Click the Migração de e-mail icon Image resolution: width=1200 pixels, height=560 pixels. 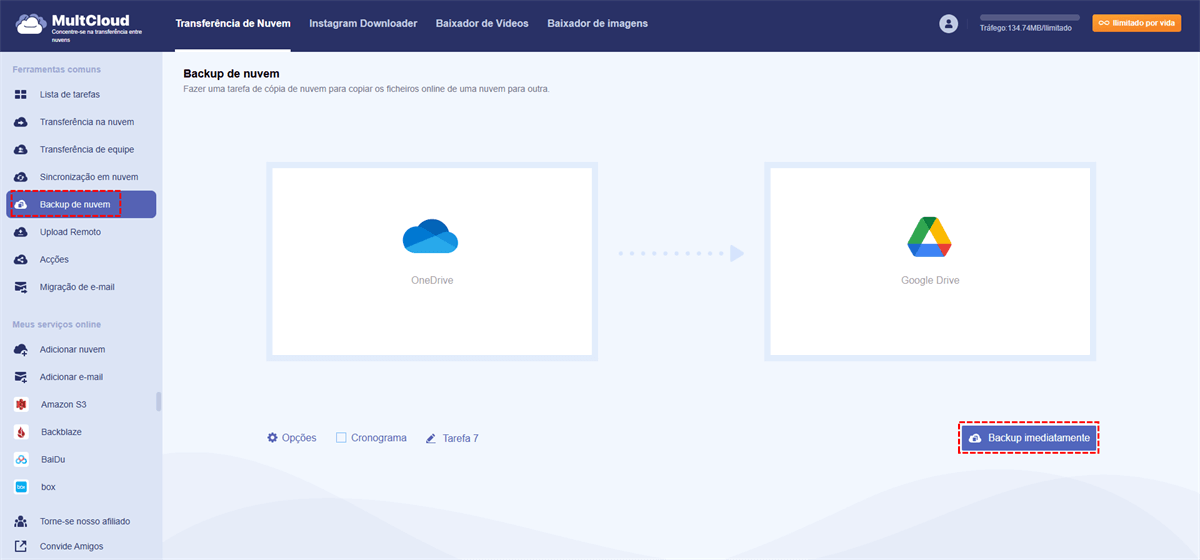(21, 287)
